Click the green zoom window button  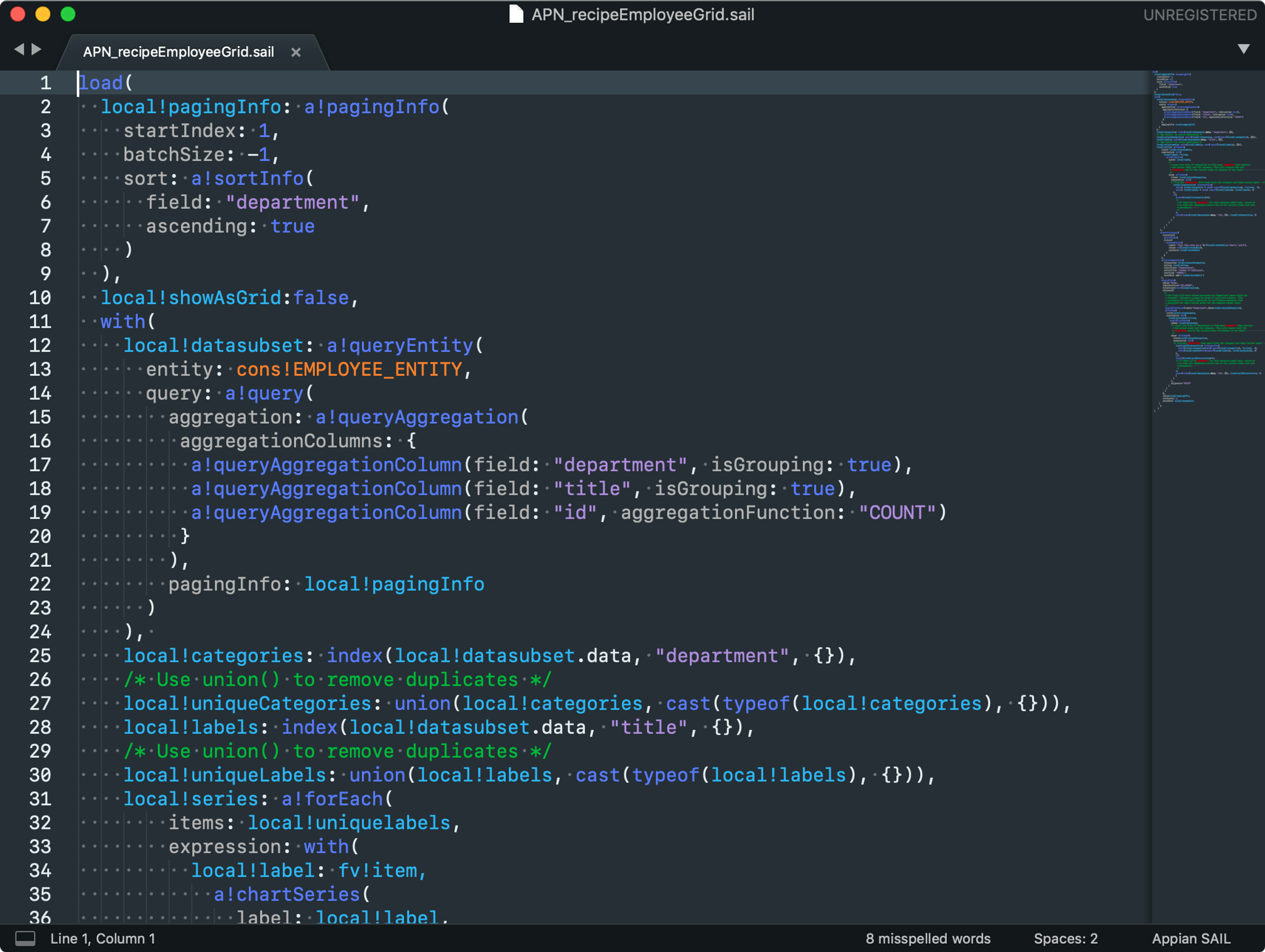click(68, 14)
